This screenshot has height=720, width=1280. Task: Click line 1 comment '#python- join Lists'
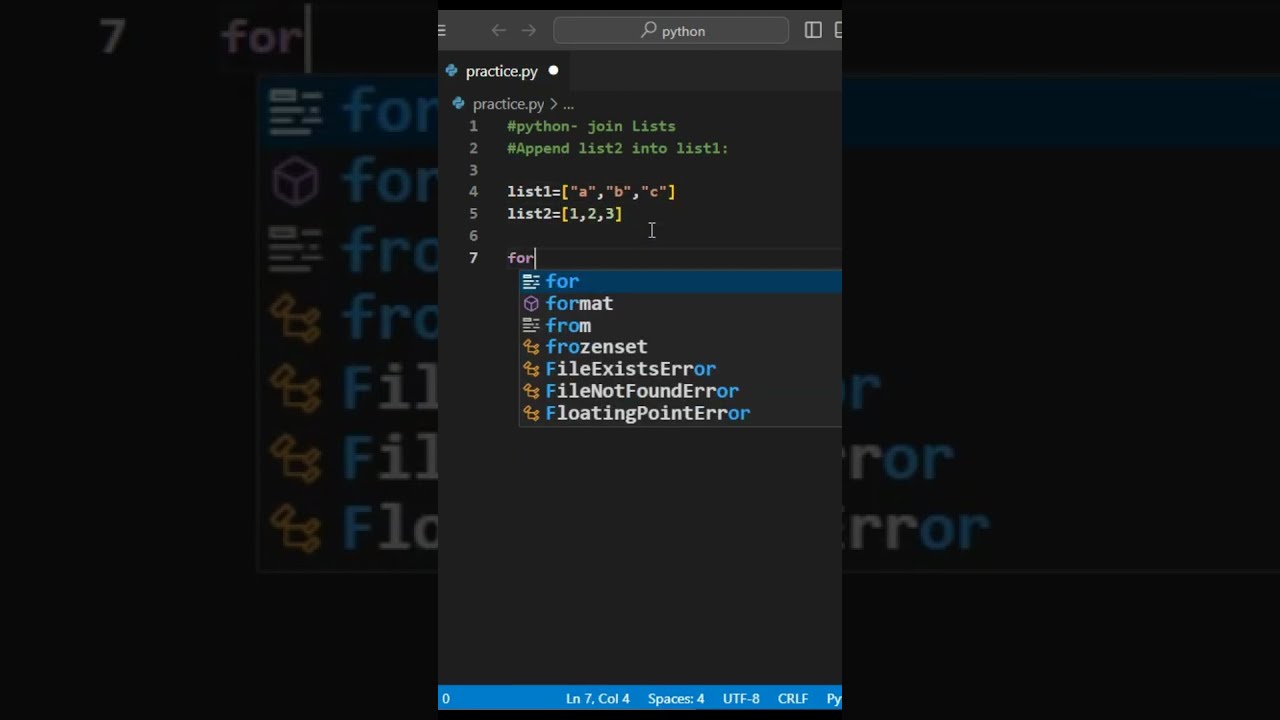click(591, 126)
